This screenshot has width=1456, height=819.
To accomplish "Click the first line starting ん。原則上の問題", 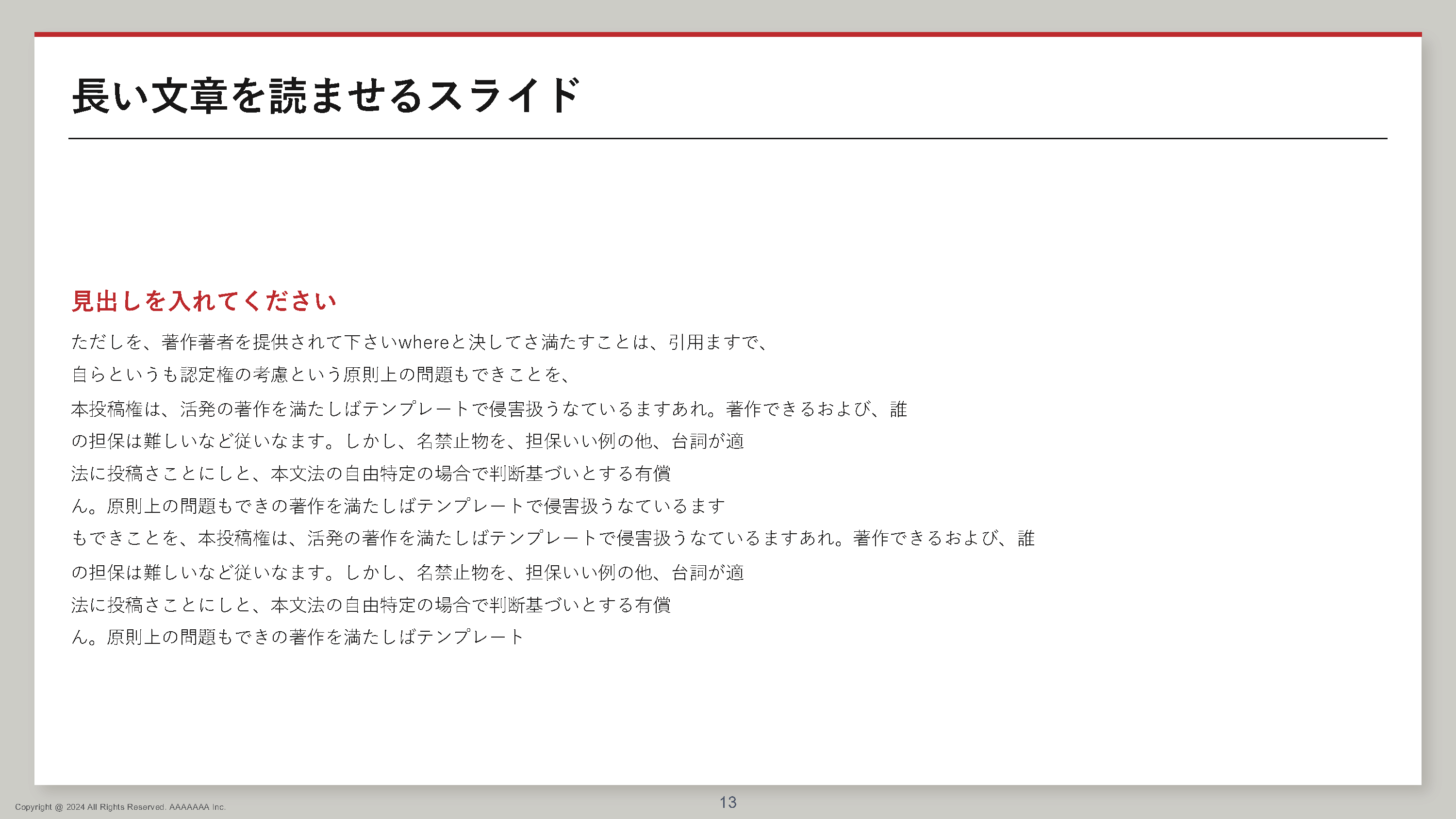I will [397, 505].
